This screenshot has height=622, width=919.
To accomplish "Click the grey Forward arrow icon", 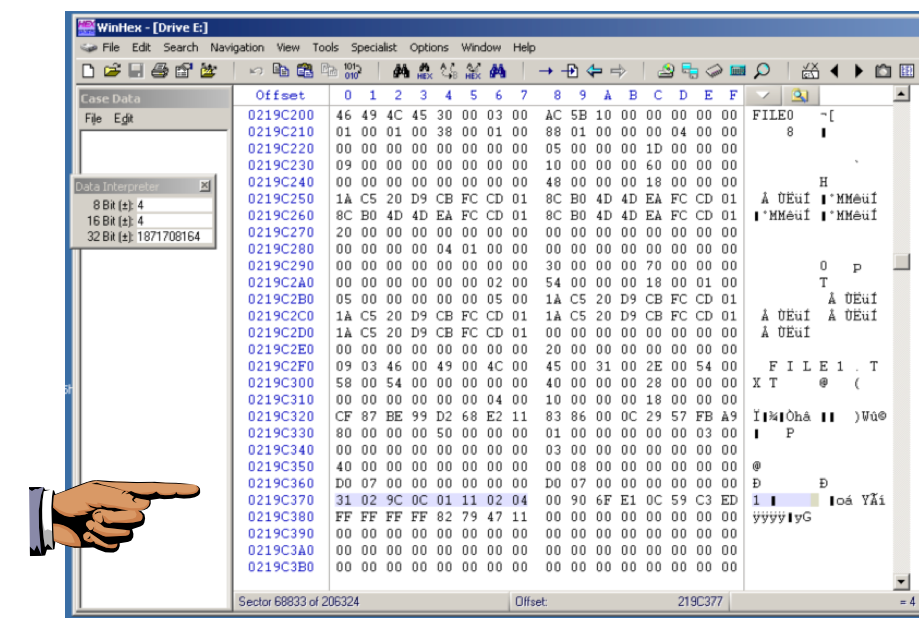I will tap(618, 71).
